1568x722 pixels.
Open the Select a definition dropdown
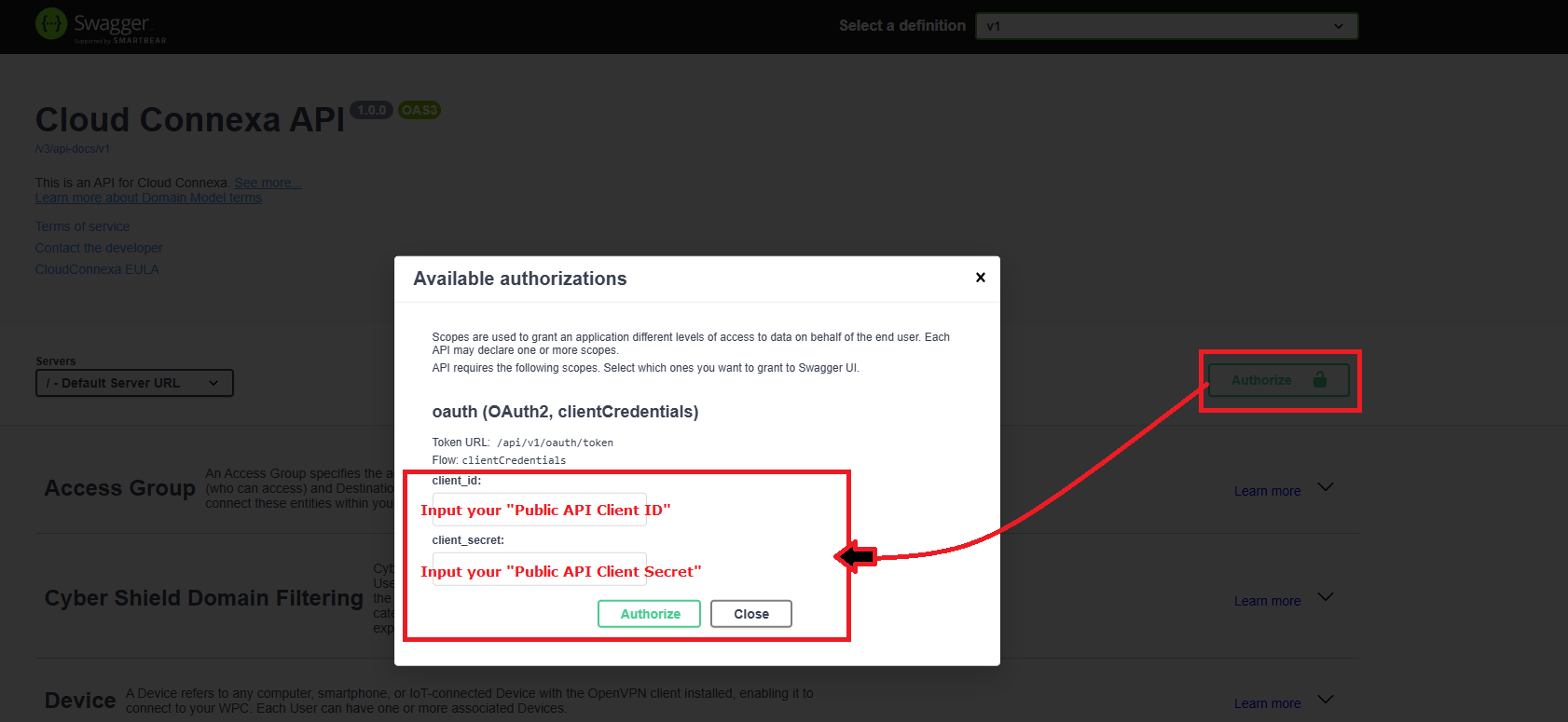click(x=1165, y=26)
